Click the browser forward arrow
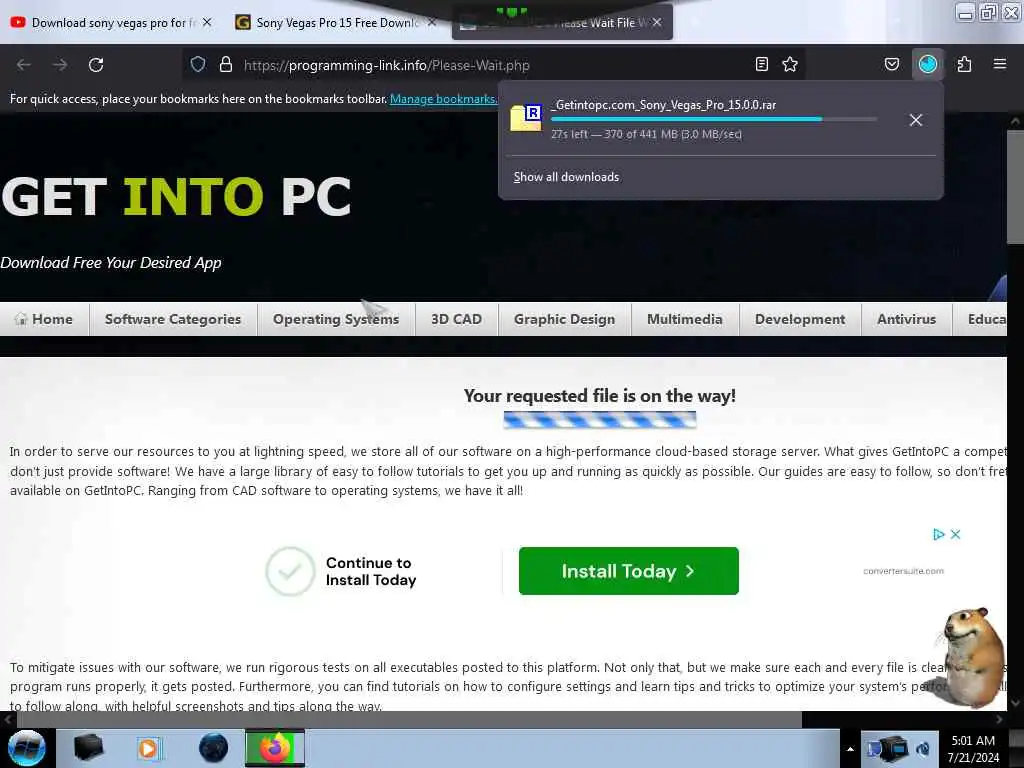The image size is (1024, 768). 60,65
